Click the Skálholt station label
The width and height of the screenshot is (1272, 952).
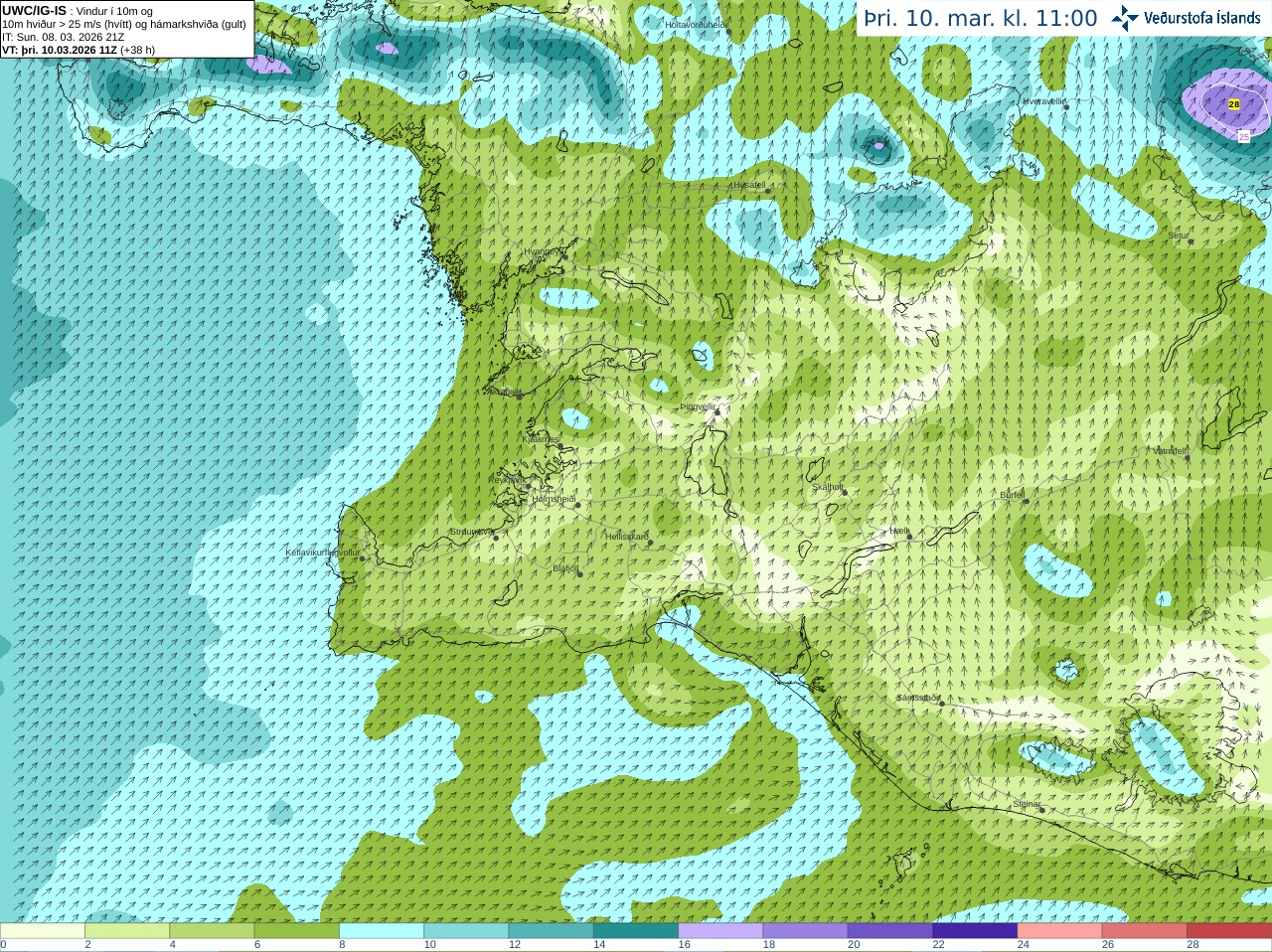click(828, 487)
